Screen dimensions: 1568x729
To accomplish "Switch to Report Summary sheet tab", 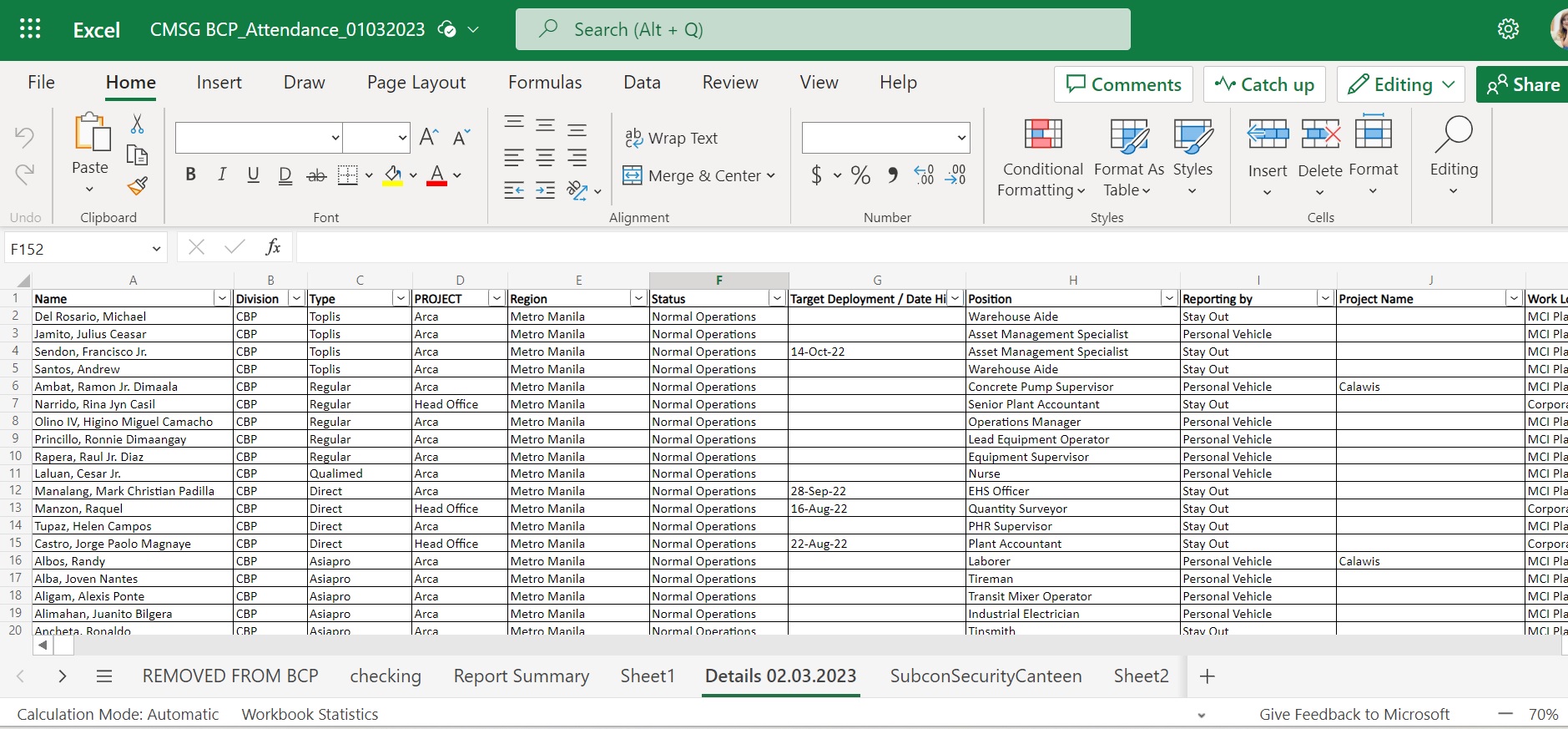I will tap(522, 676).
